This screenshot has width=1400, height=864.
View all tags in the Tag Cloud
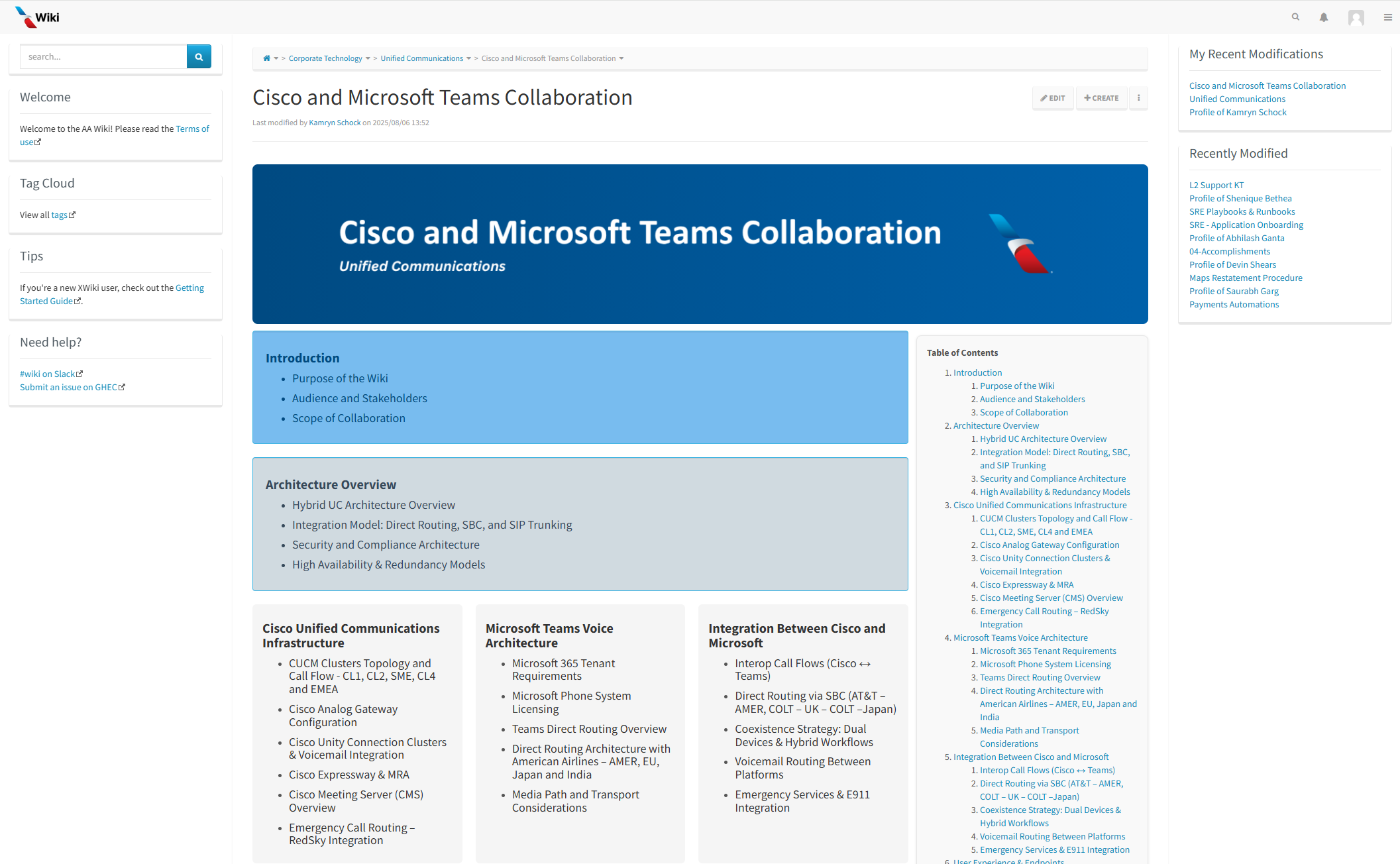[59, 215]
